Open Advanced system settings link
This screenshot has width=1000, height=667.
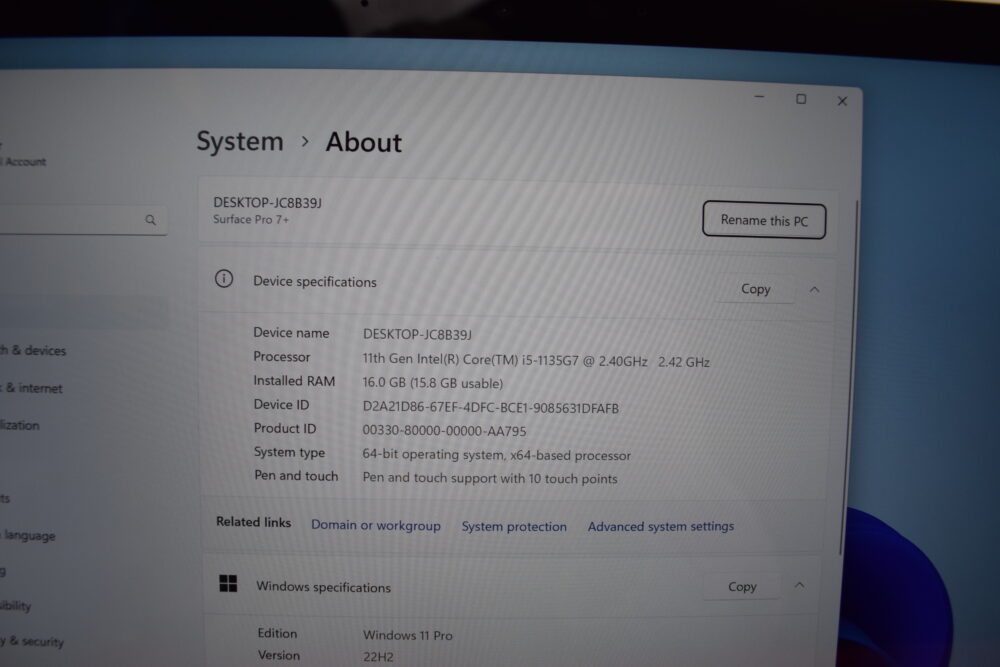pos(661,526)
